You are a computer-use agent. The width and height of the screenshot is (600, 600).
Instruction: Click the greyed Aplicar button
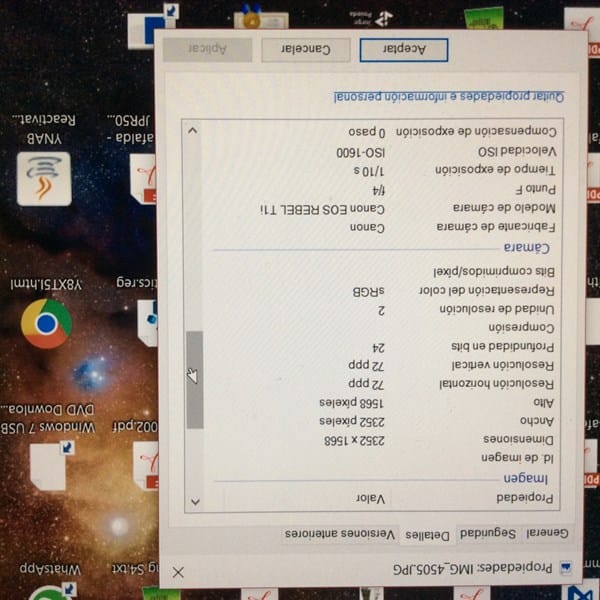207,49
